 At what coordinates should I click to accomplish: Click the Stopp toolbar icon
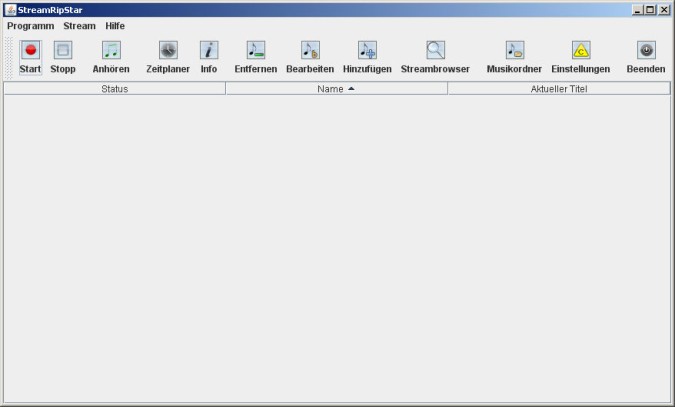pos(63,50)
